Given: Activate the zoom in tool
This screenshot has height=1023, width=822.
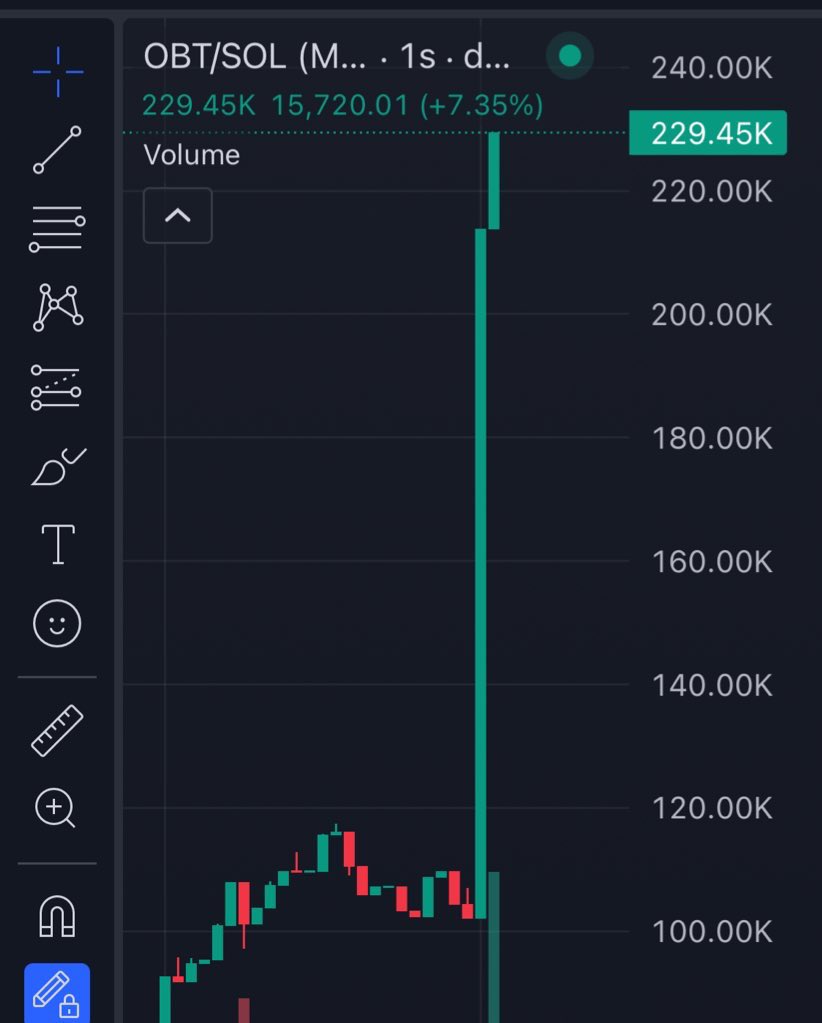Looking at the screenshot, I should tap(55, 808).
